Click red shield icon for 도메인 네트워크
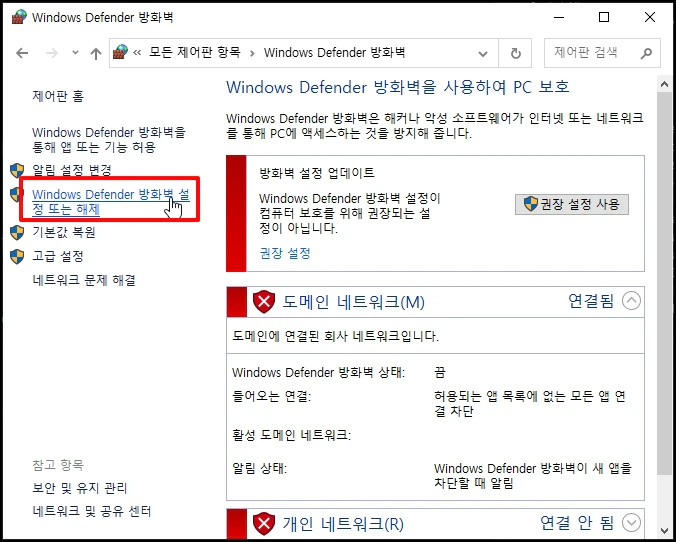676x542 pixels. tap(264, 302)
